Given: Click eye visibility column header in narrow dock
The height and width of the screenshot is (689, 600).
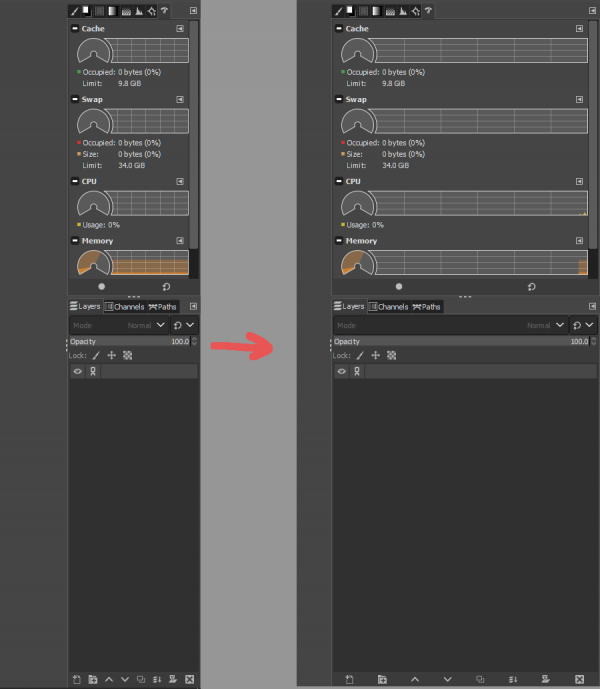Looking at the screenshot, I should click(x=78, y=371).
